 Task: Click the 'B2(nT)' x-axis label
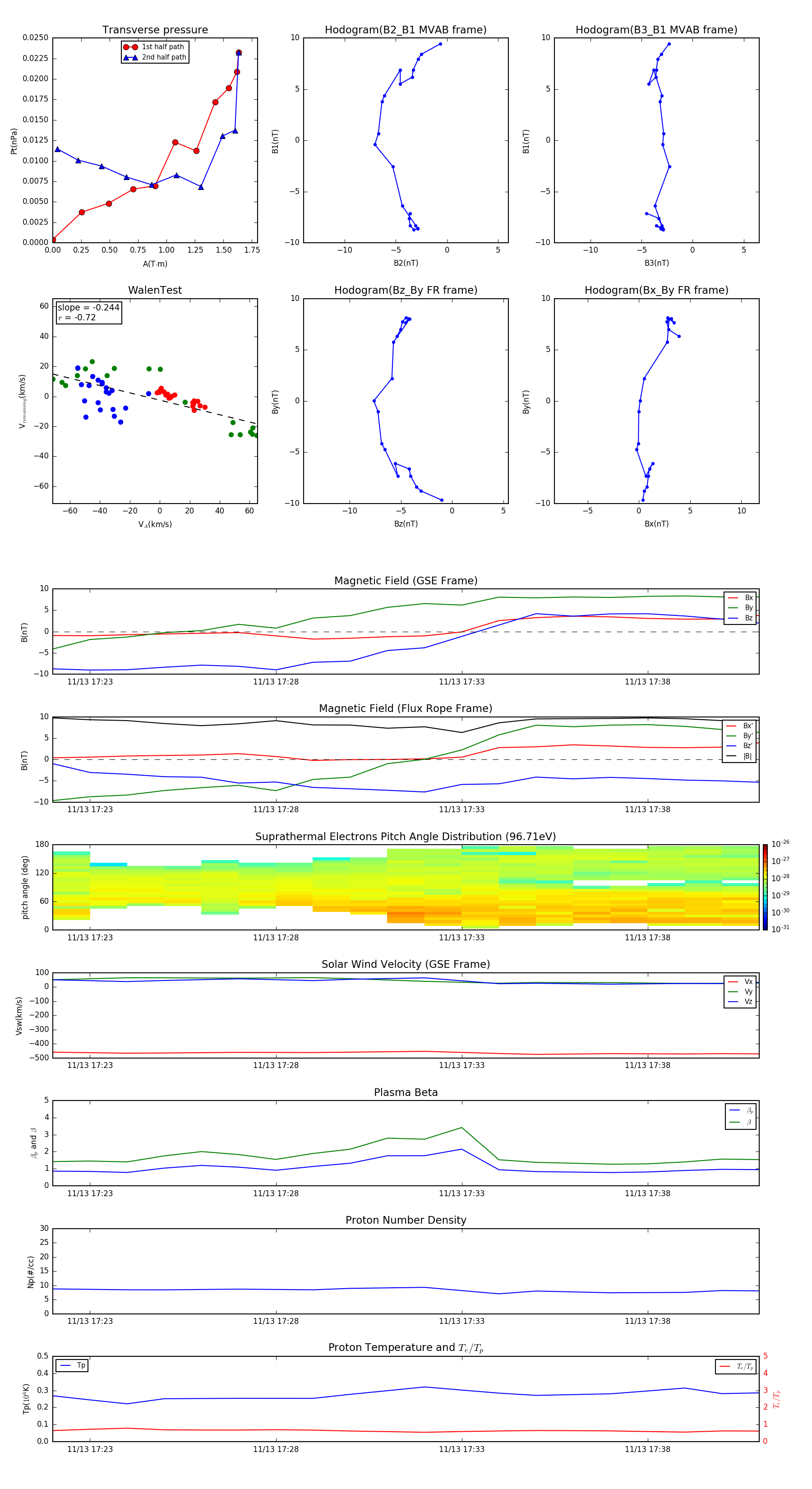[406, 263]
